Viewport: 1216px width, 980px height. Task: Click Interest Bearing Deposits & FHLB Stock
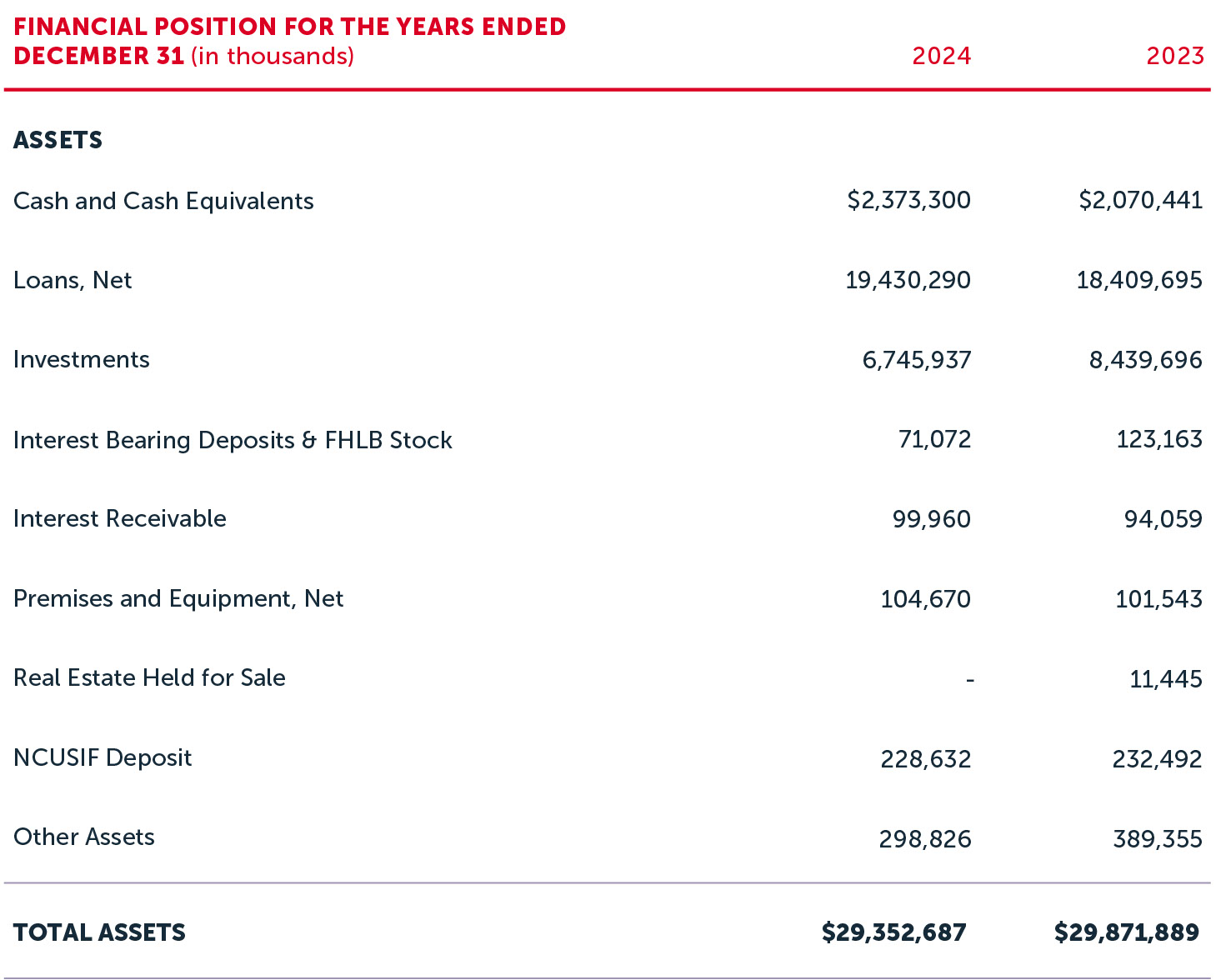pyautogui.click(x=233, y=440)
